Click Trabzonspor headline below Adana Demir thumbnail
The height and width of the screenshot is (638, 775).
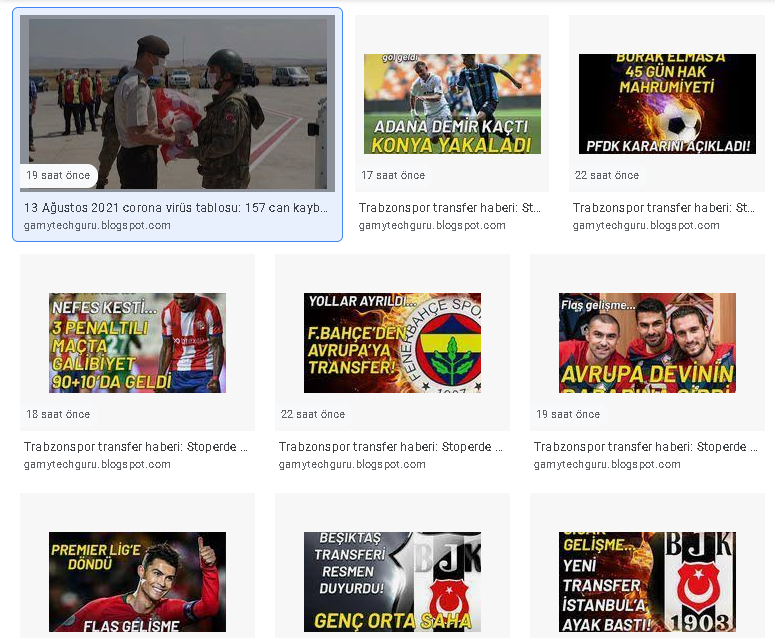450,208
